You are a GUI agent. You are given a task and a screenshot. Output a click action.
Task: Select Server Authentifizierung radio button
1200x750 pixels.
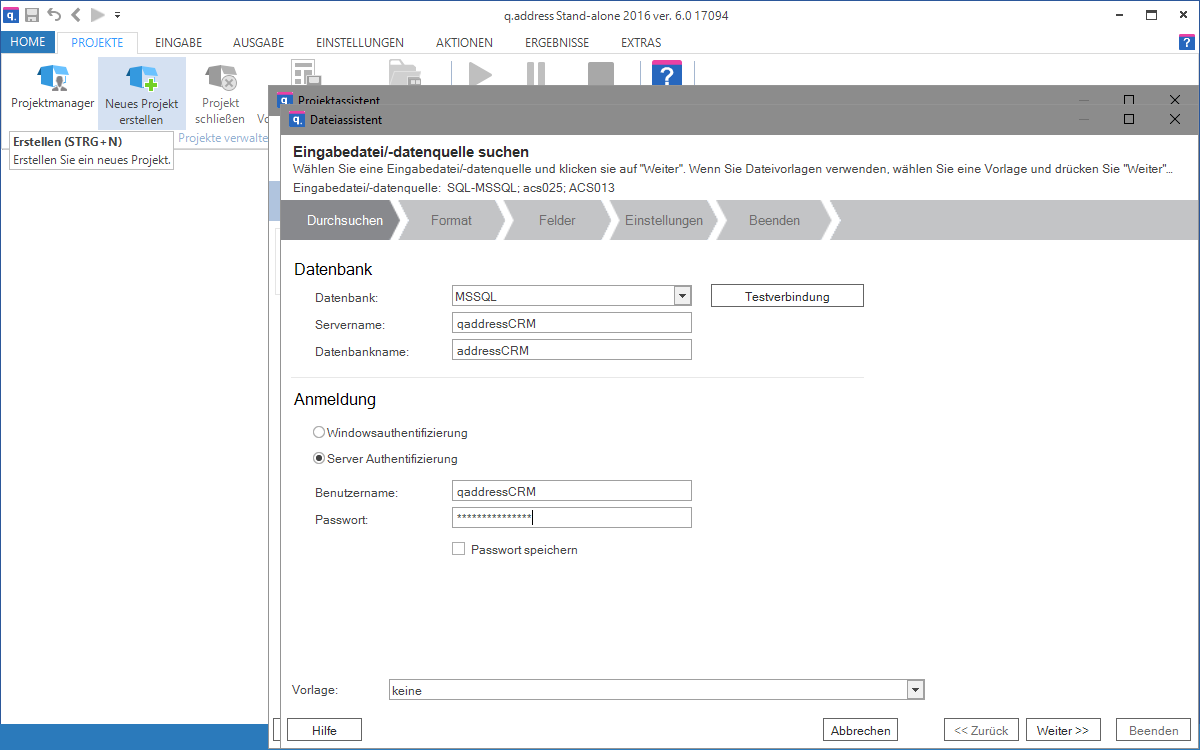click(319, 459)
